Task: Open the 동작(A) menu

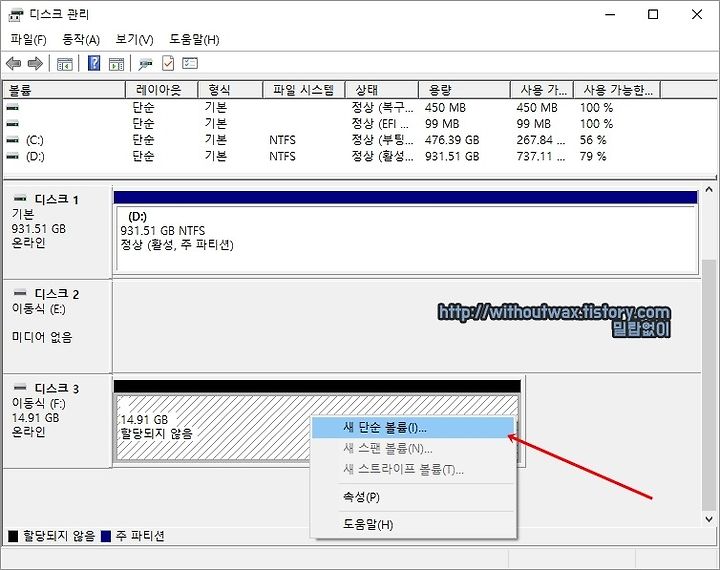Action: (81, 40)
